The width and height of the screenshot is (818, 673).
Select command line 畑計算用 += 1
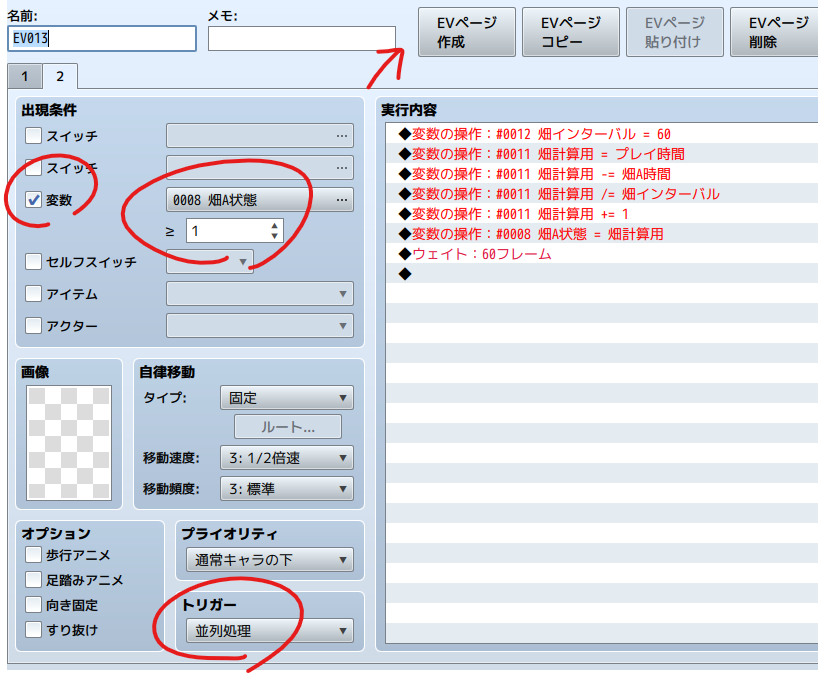tap(602, 214)
